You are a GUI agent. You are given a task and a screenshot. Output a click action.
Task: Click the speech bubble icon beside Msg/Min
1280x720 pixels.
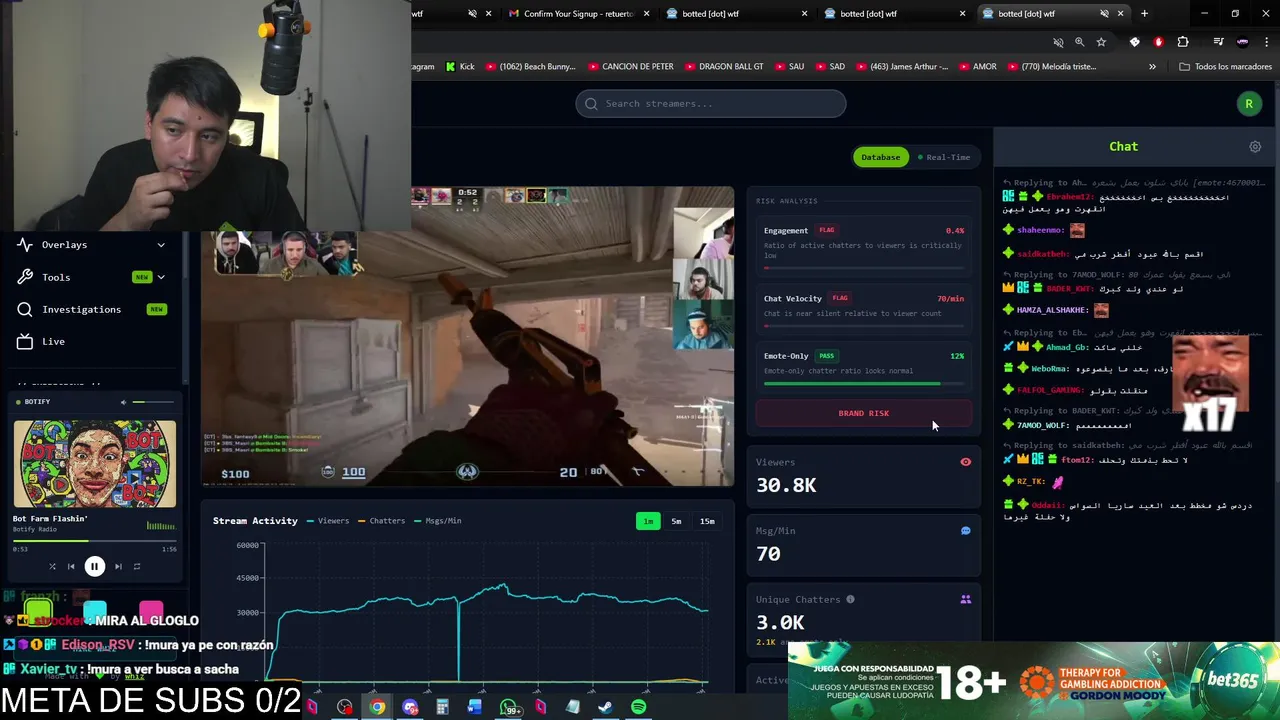click(965, 531)
